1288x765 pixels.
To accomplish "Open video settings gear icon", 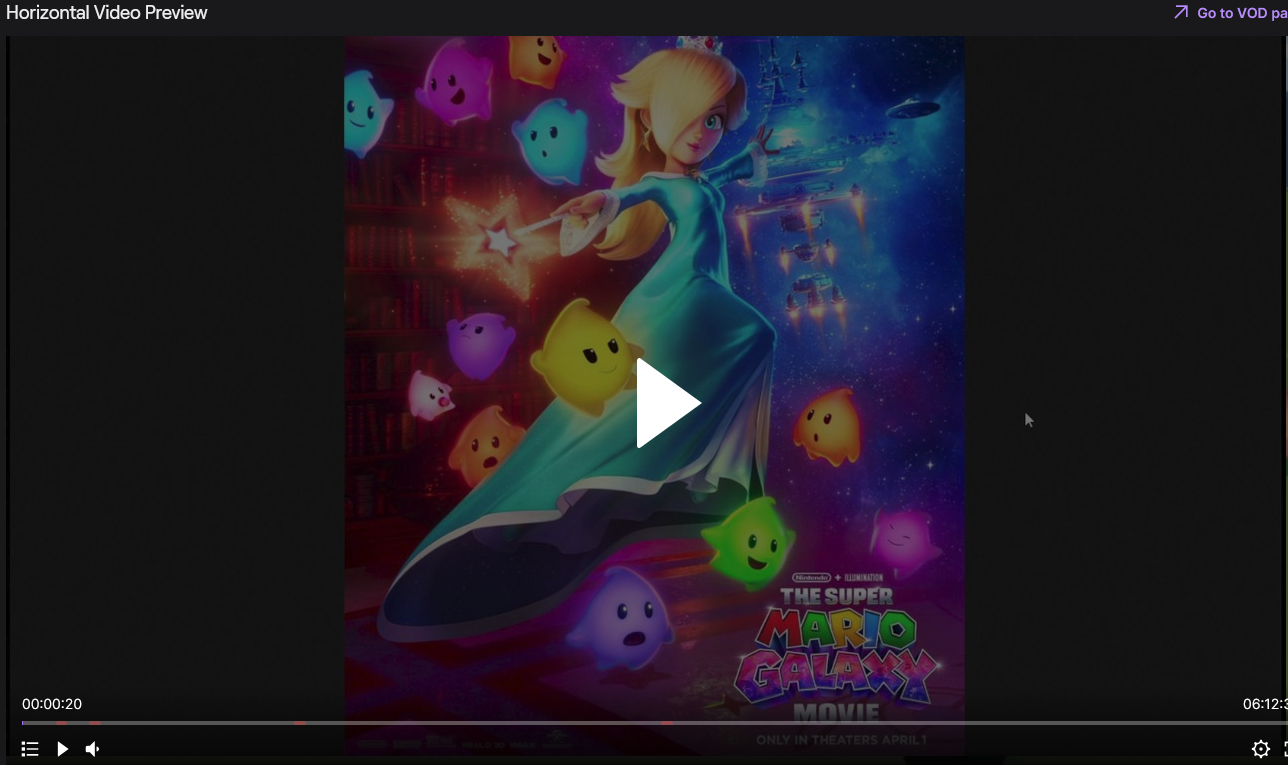I will 1260,749.
